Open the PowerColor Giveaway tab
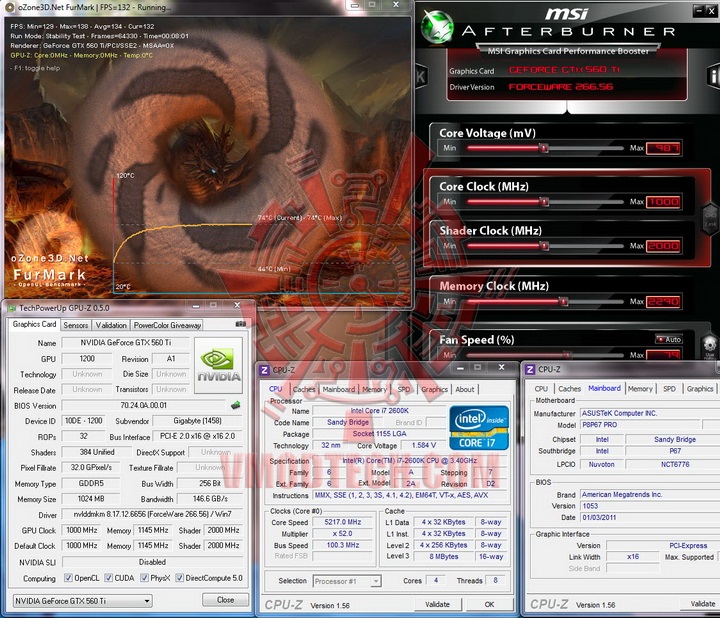 167,325
